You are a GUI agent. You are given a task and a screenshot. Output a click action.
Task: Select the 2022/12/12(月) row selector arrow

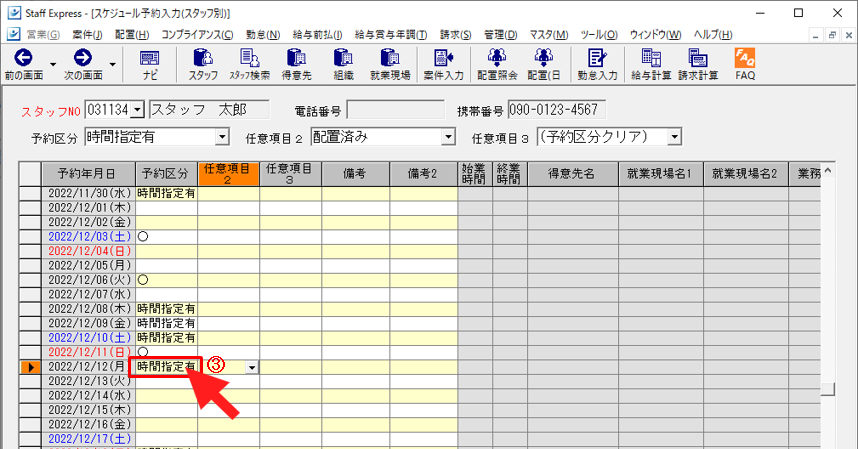click(x=31, y=368)
